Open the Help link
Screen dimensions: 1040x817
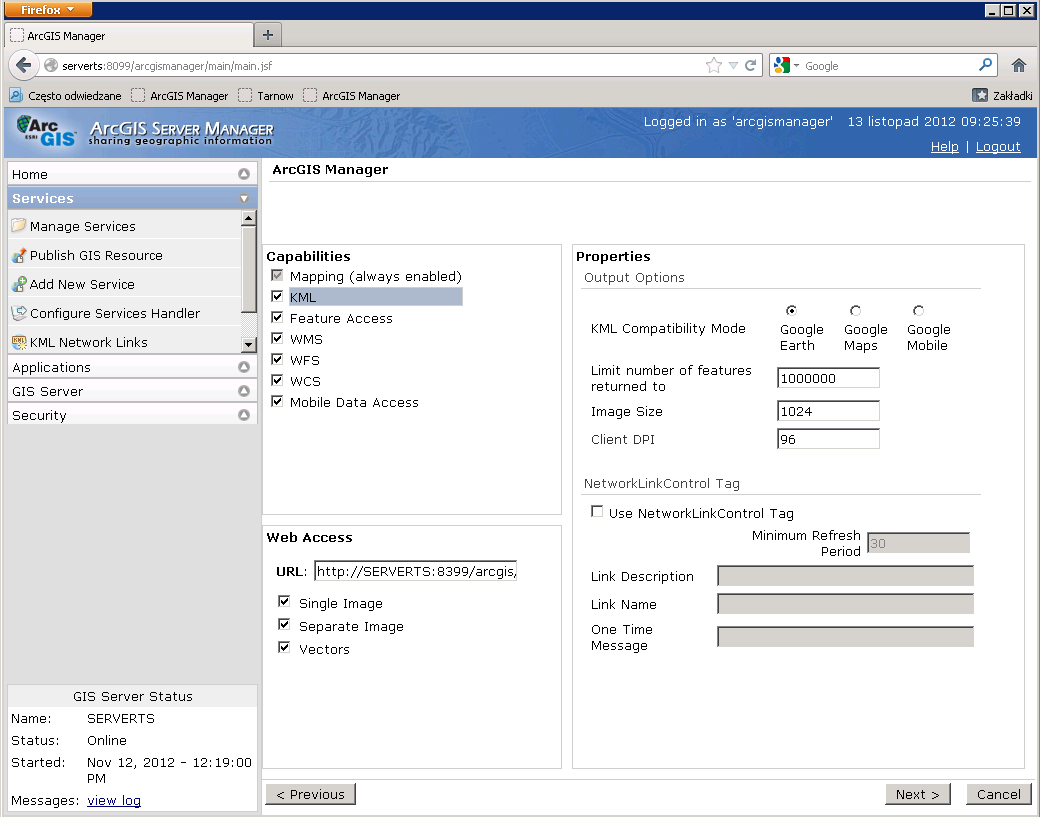click(x=944, y=147)
